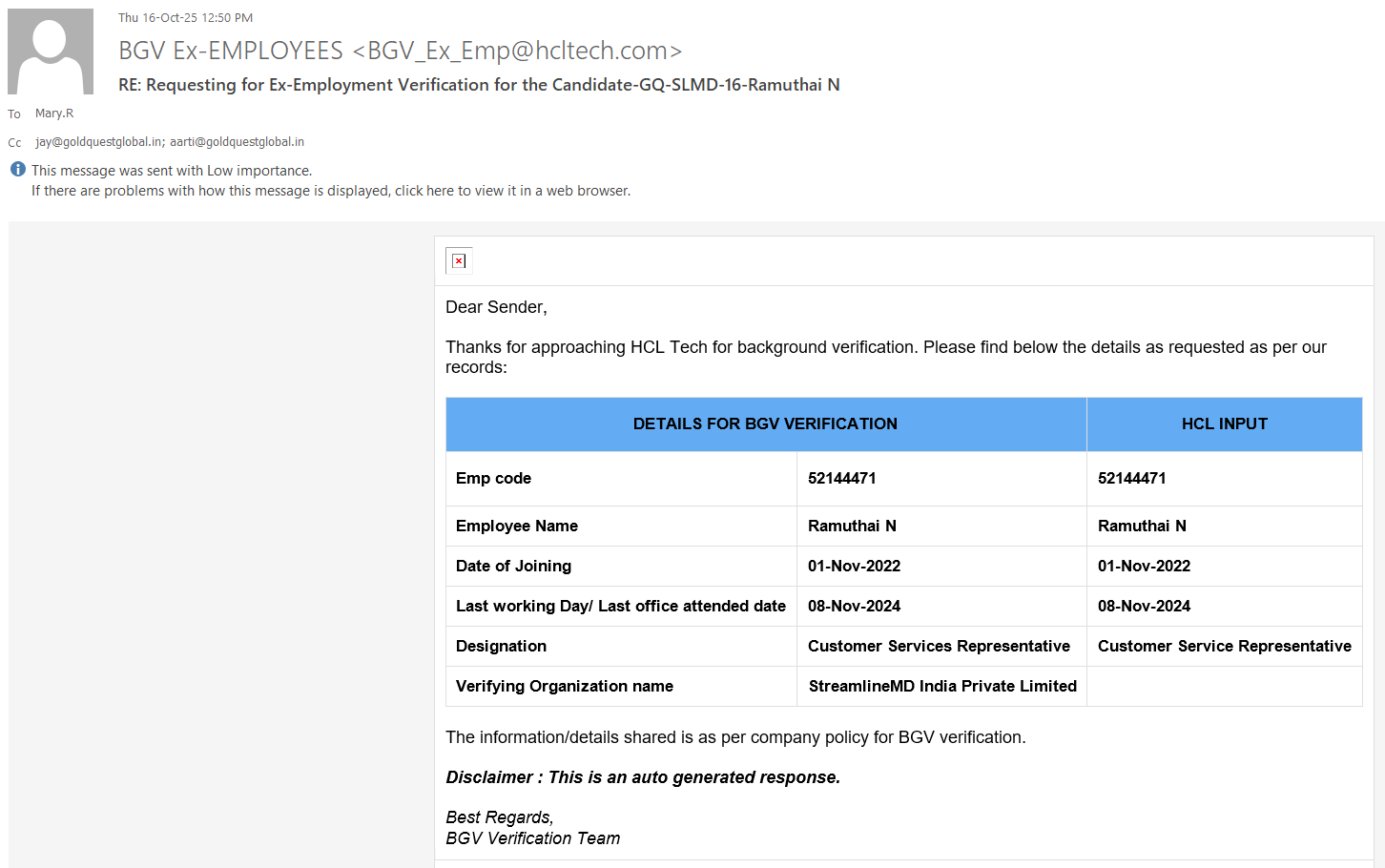Image resolution: width=1385 pixels, height=868 pixels.
Task: Click the Date of Joining row label
Action: [514, 567]
